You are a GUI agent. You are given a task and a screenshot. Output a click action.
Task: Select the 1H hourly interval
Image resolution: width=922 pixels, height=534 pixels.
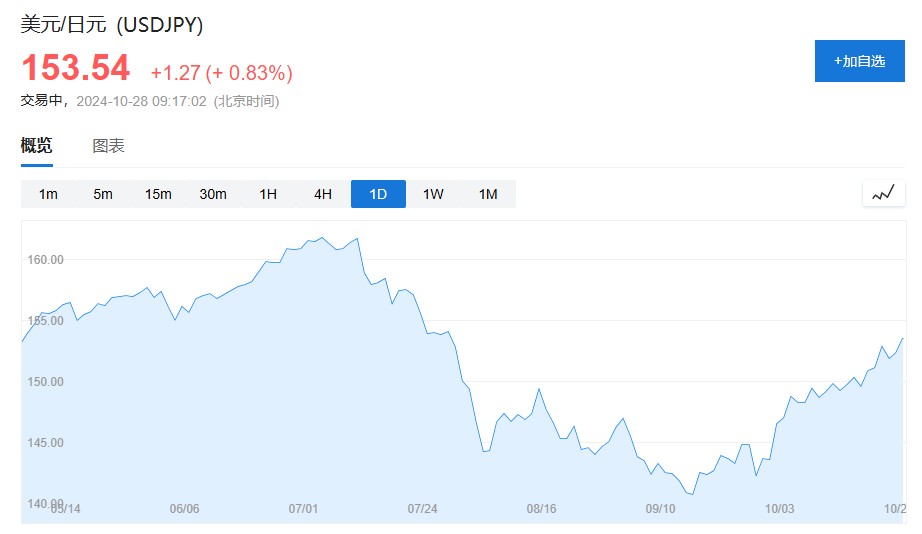[268, 194]
